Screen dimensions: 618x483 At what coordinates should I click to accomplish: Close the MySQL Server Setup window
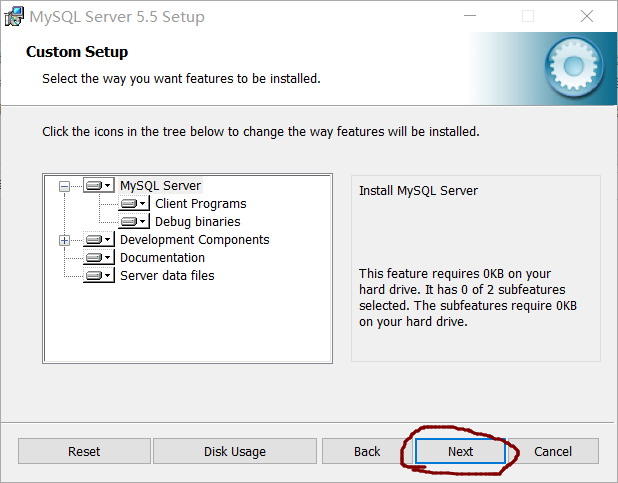point(587,17)
